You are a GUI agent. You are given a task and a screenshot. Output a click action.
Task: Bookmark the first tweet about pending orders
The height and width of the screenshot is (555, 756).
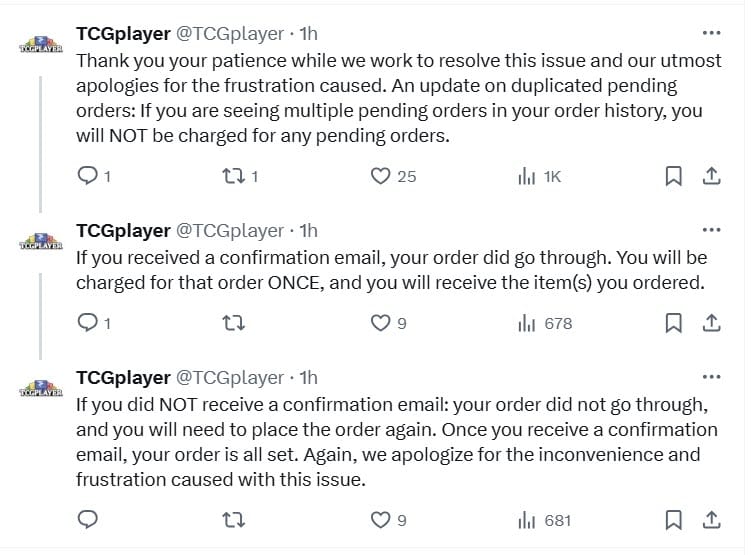pos(674,176)
